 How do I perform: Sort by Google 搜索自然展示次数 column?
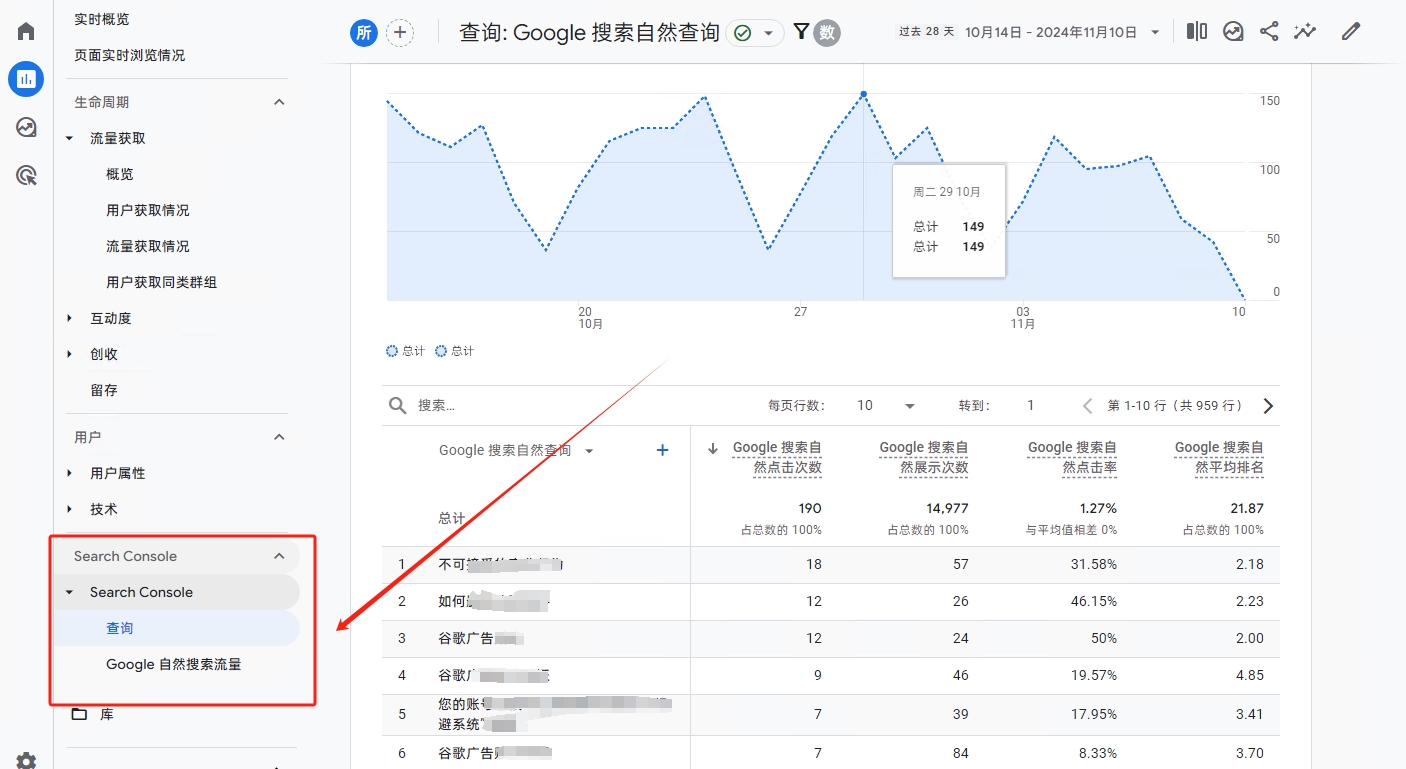coord(923,457)
